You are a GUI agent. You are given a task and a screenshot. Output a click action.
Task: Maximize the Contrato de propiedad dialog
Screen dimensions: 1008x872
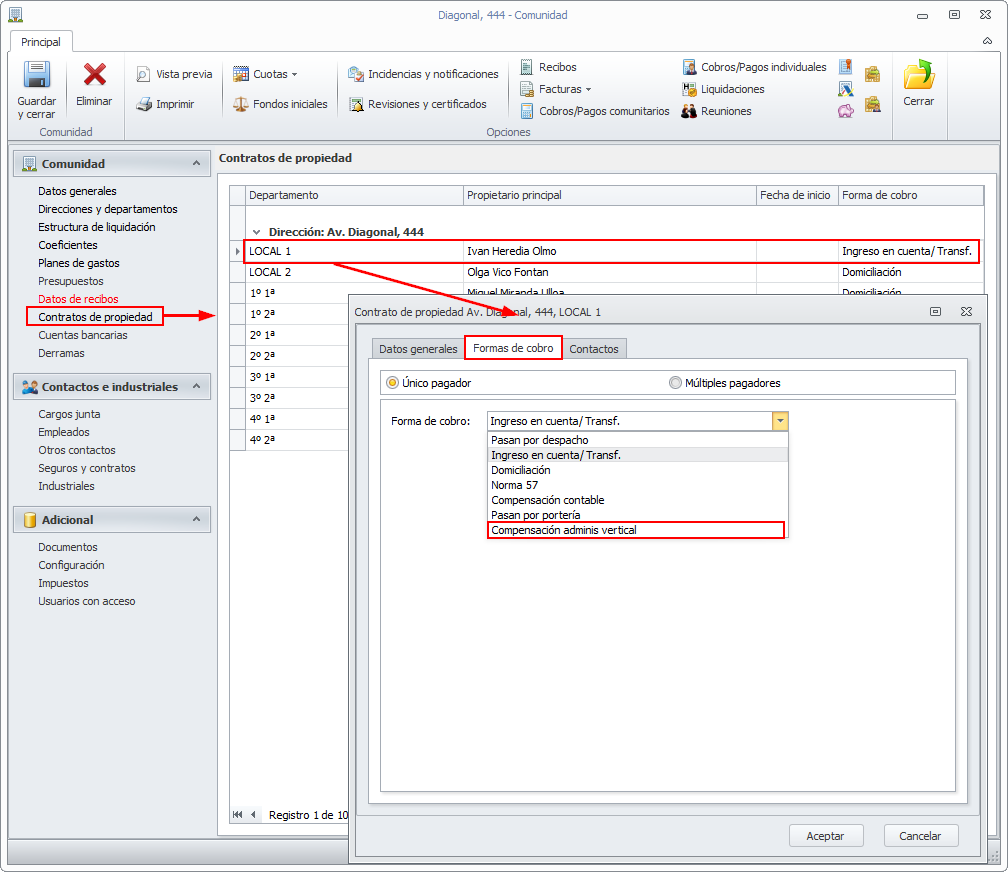click(x=935, y=311)
